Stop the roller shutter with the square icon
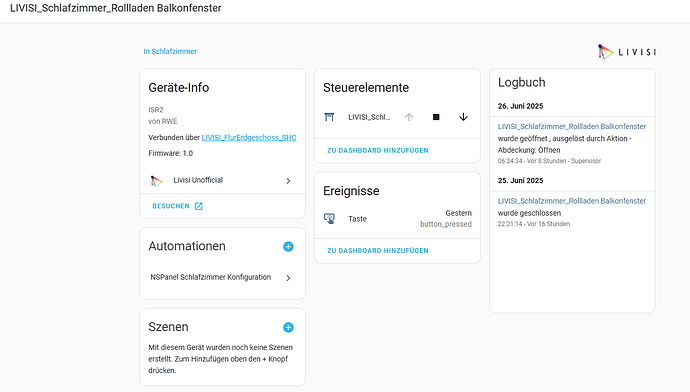The width and height of the screenshot is (690, 392). [436, 117]
